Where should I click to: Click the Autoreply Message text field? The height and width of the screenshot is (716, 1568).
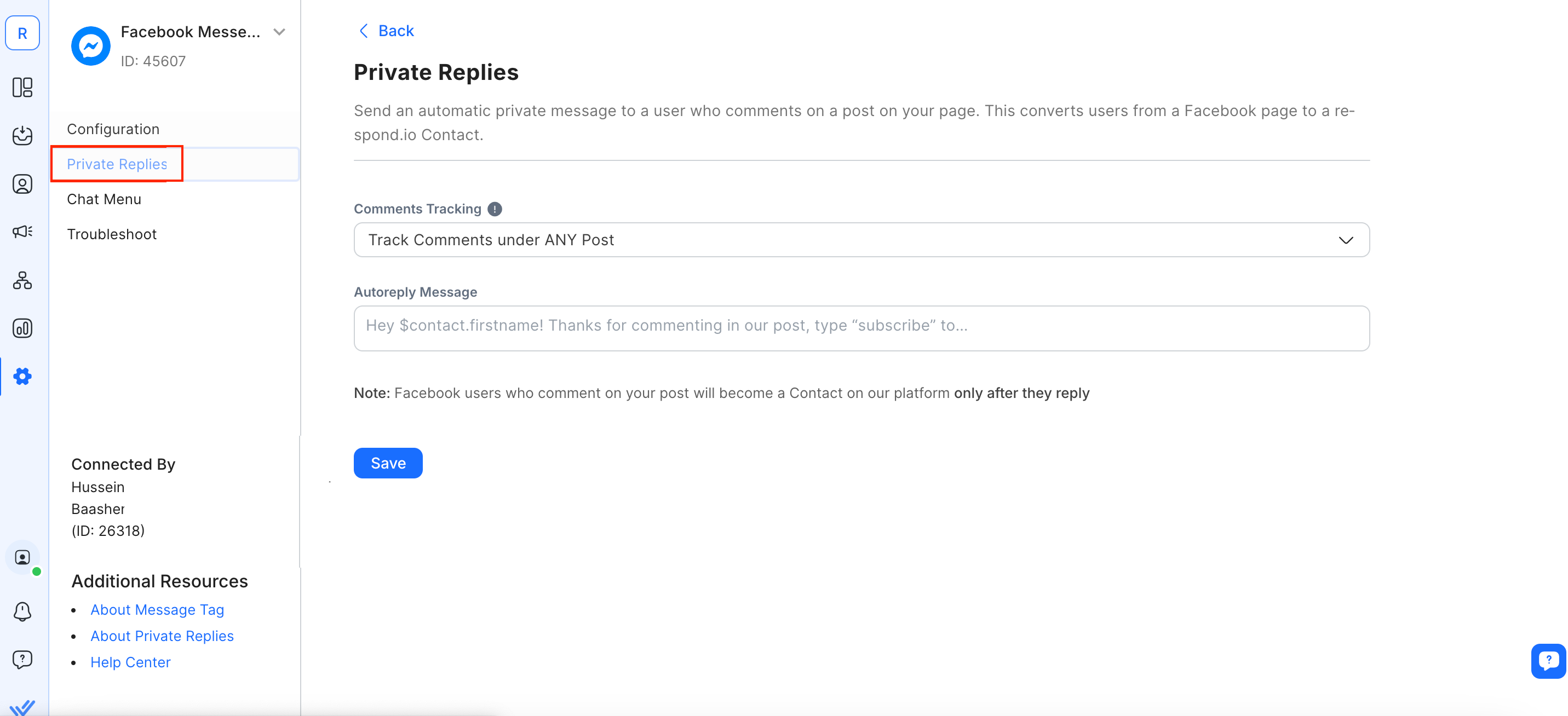pos(861,328)
